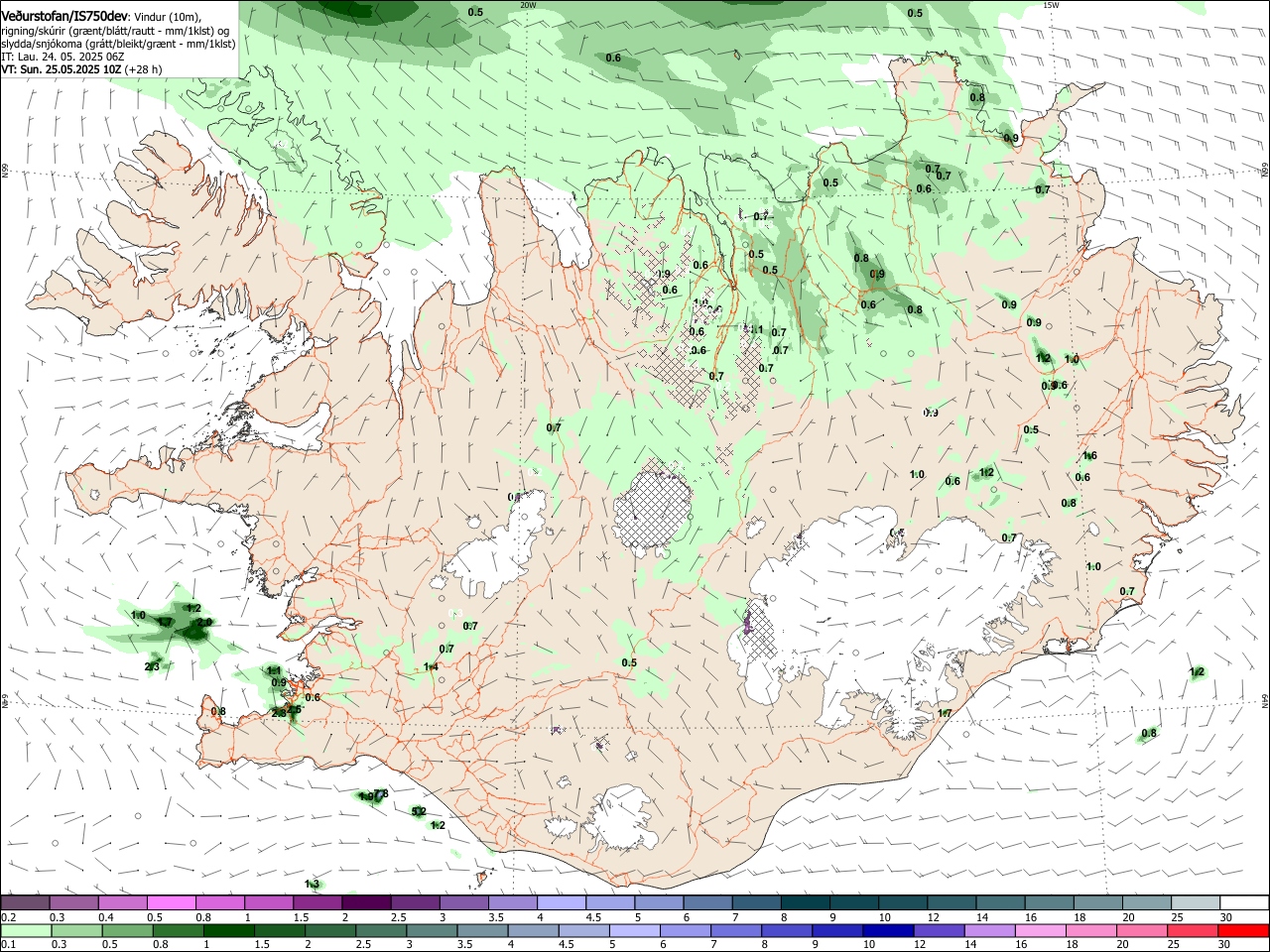Click the 2.0 value in the dark green cell

pyautogui.click(x=204, y=622)
